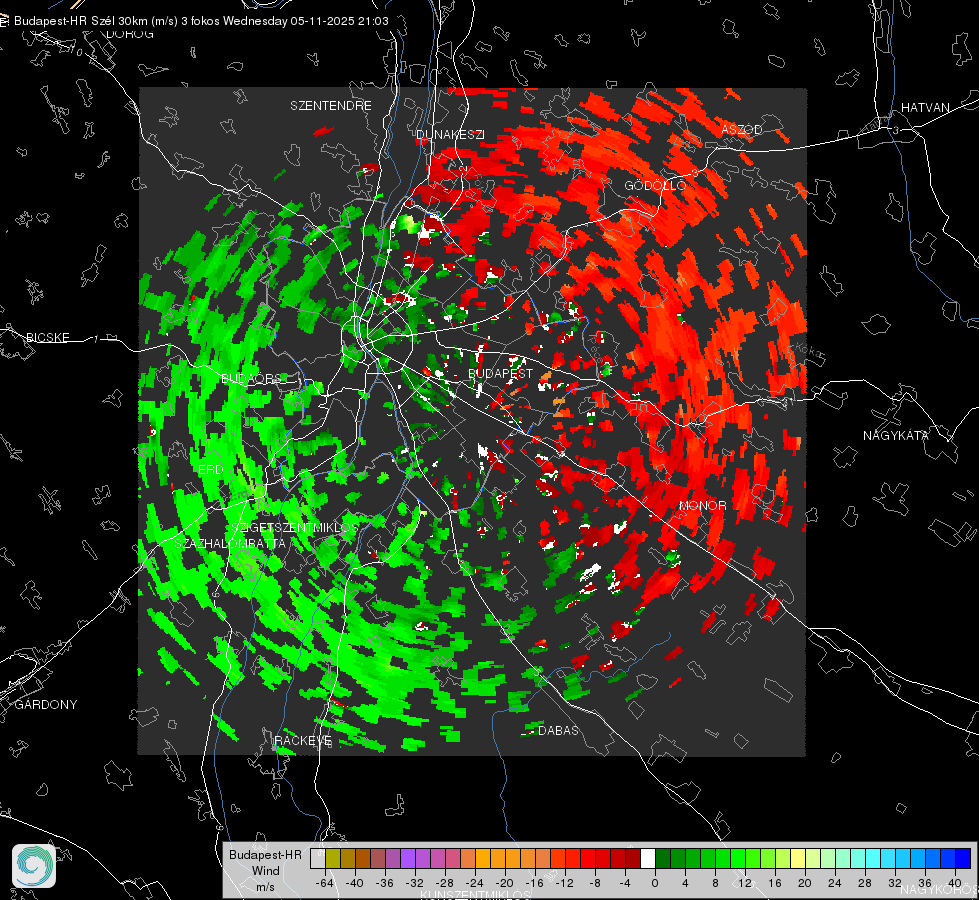
Task: Click the ASZOD town label
Action: coord(742,129)
